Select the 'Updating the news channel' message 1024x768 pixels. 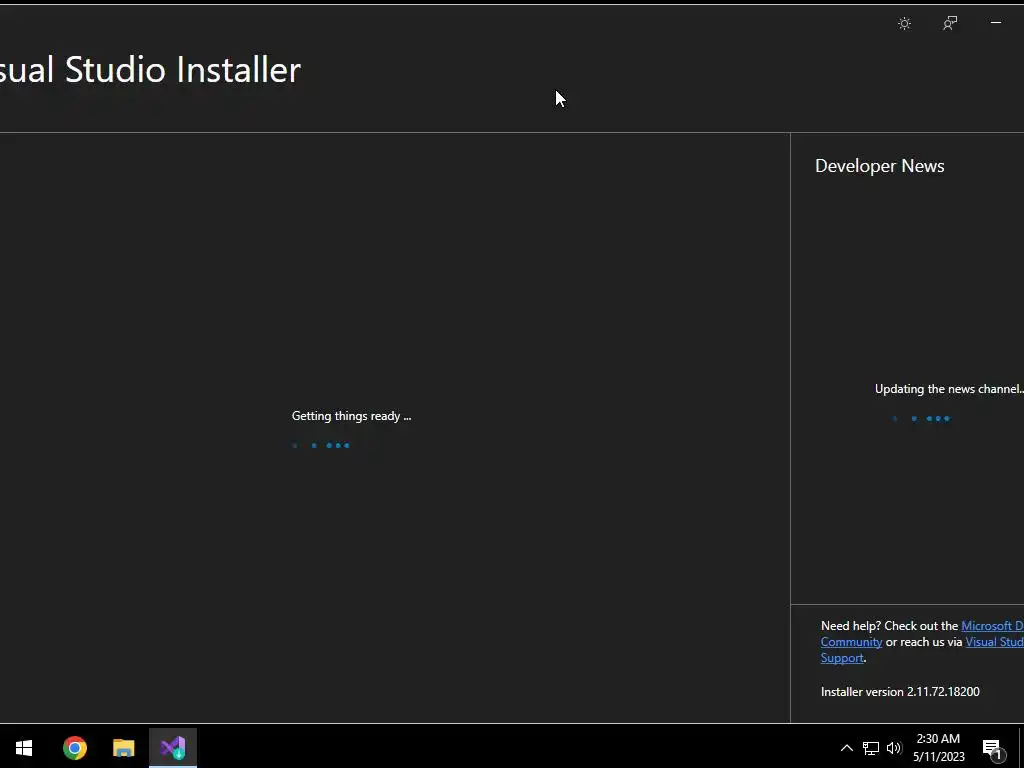949,389
